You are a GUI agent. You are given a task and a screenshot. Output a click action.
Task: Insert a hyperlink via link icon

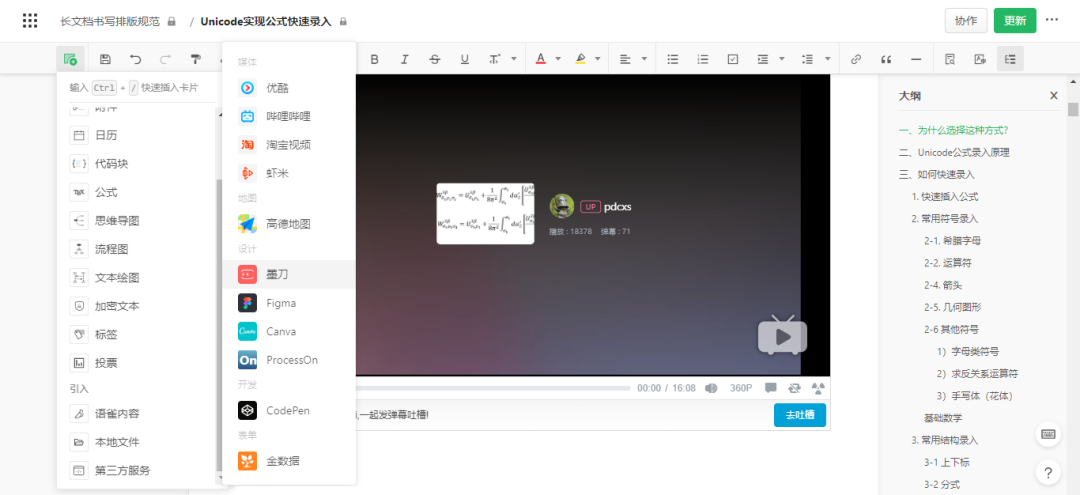pyautogui.click(x=856, y=59)
